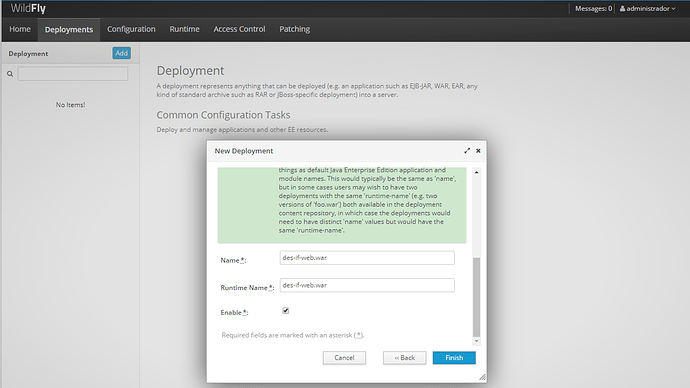690x388 pixels.
Task: Click the dialog resize grip corner
Action: tap(482, 377)
